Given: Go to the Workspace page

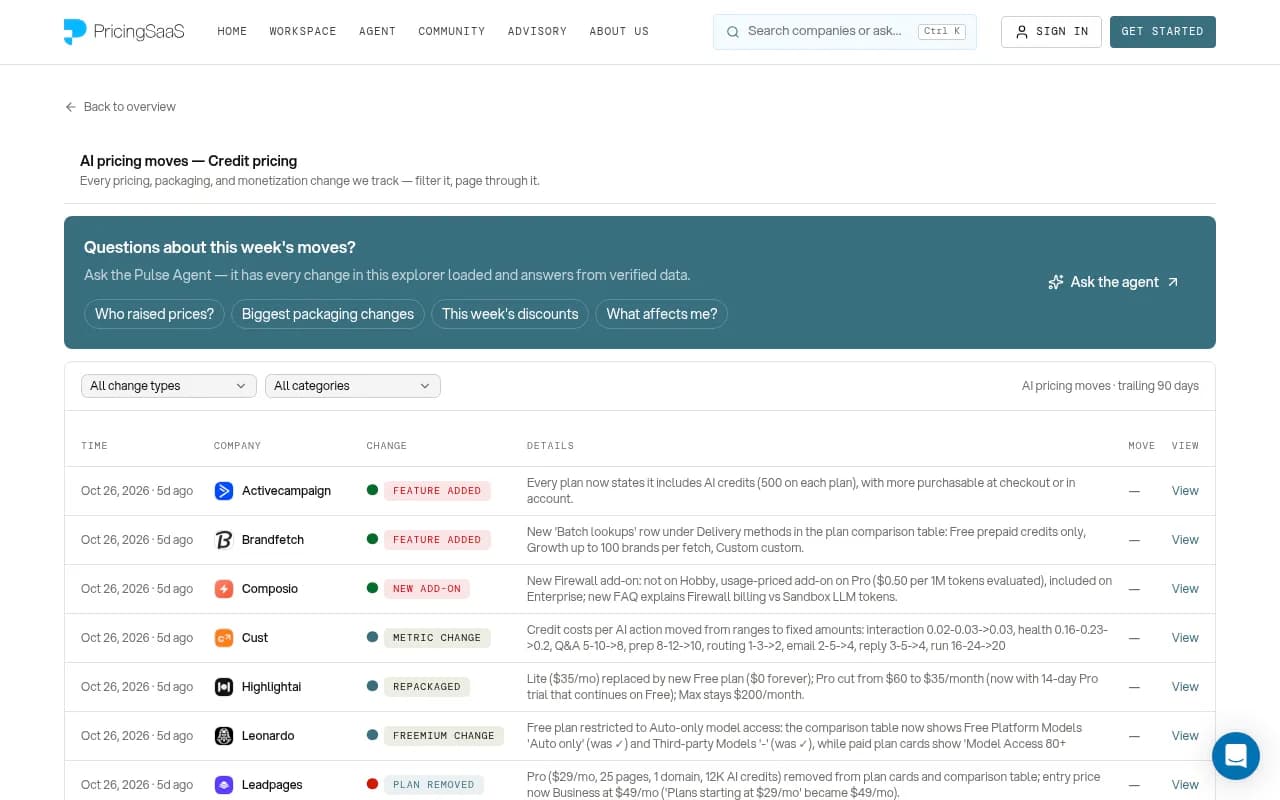Looking at the screenshot, I should (x=303, y=32).
